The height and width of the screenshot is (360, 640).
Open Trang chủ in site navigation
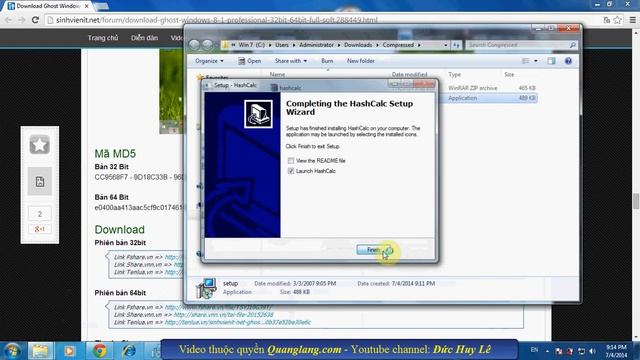(x=103, y=38)
